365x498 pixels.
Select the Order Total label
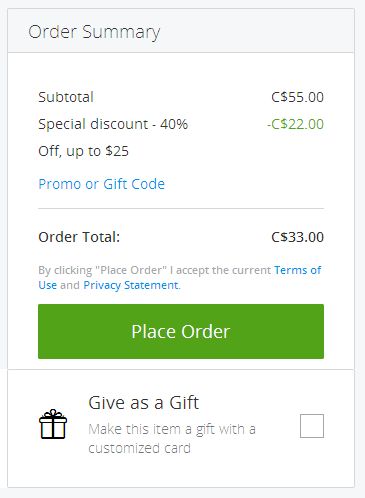tap(79, 237)
